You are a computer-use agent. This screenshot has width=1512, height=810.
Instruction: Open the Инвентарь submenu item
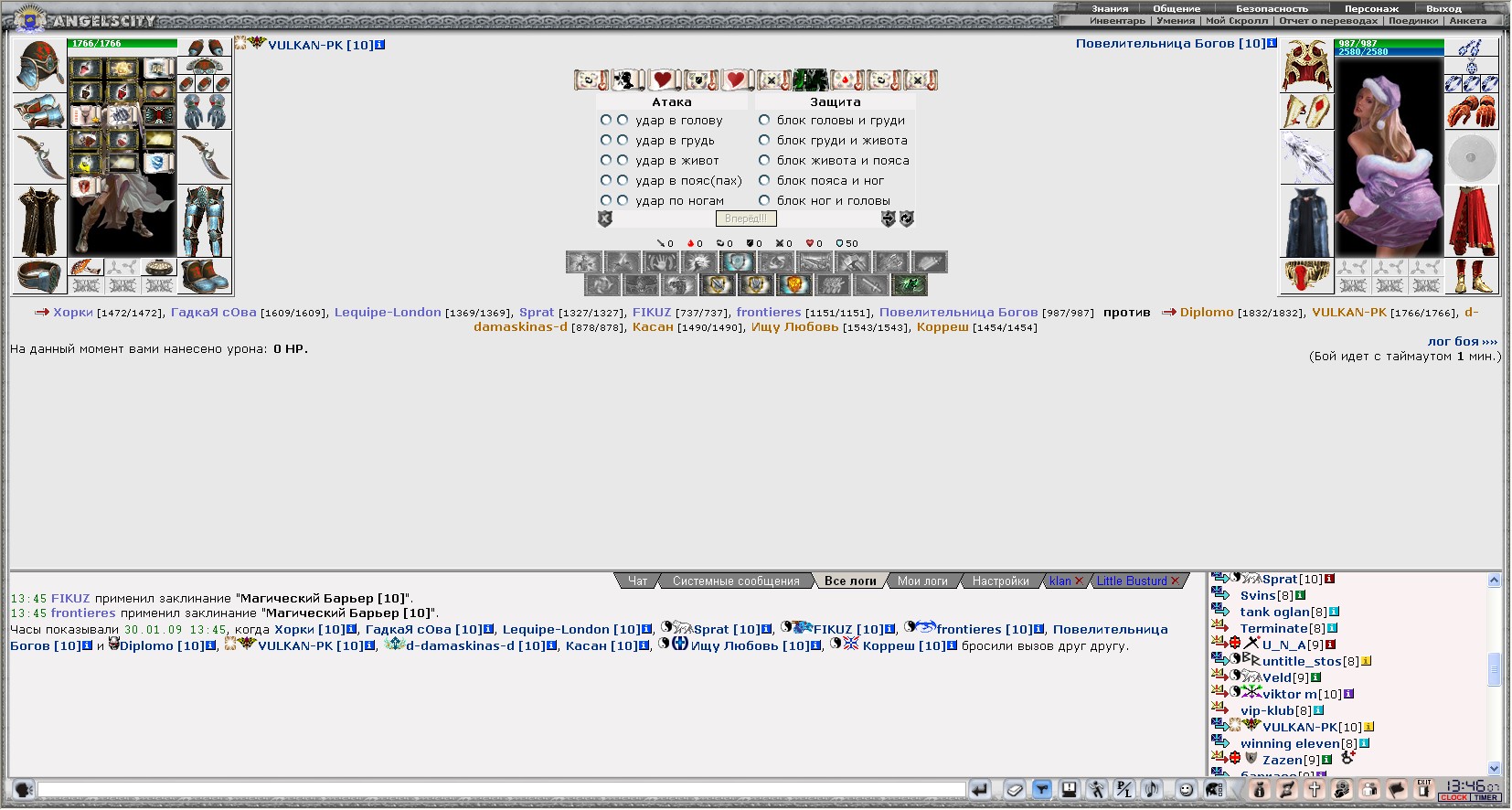[1117, 20]
